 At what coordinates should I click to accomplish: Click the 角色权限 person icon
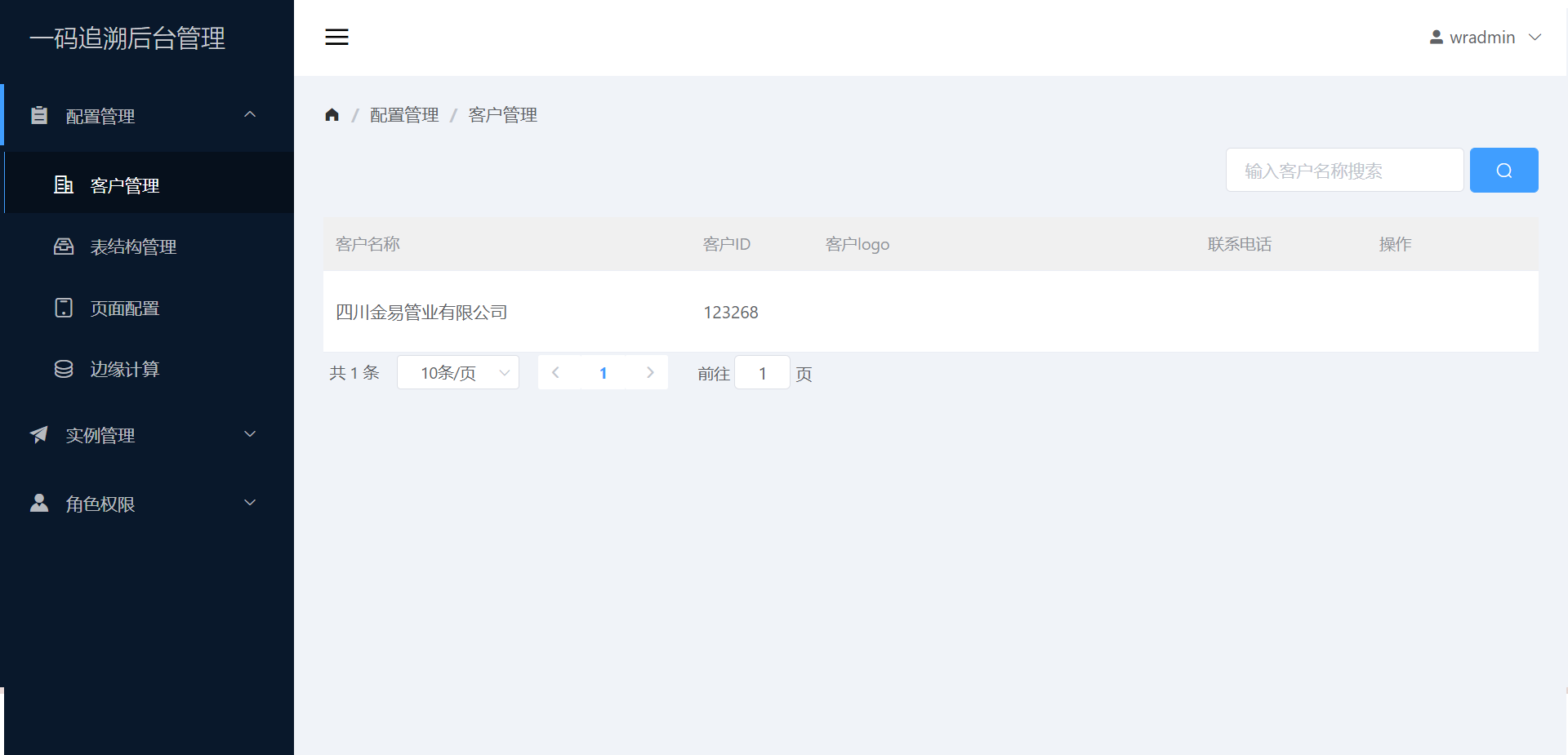39,503
